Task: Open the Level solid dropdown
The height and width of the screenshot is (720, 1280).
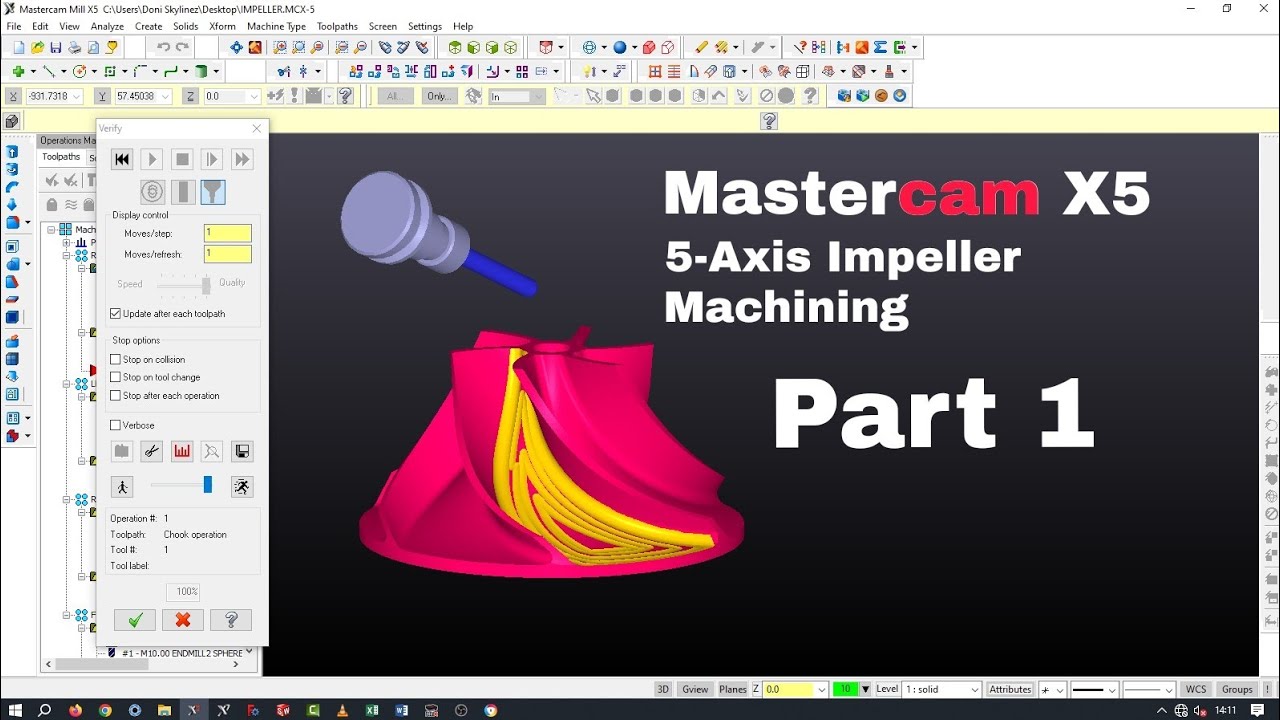Action: [975, 689]
